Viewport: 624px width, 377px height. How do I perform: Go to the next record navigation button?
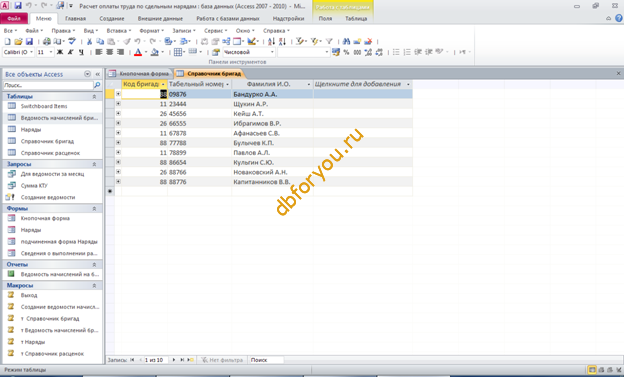pos(174,360)
